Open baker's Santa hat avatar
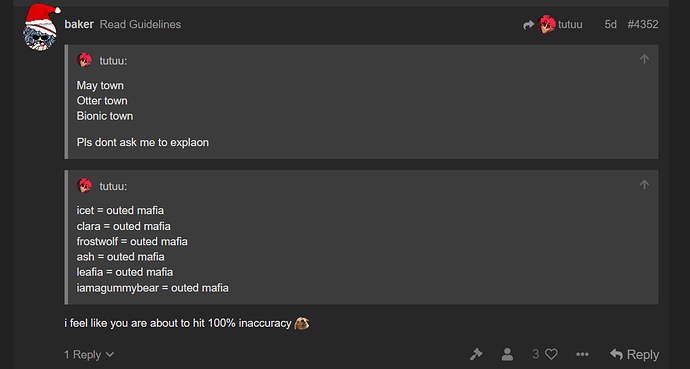The height and width of the screenshot is (369, 690). pyautogui.click(x=40, y=27)
